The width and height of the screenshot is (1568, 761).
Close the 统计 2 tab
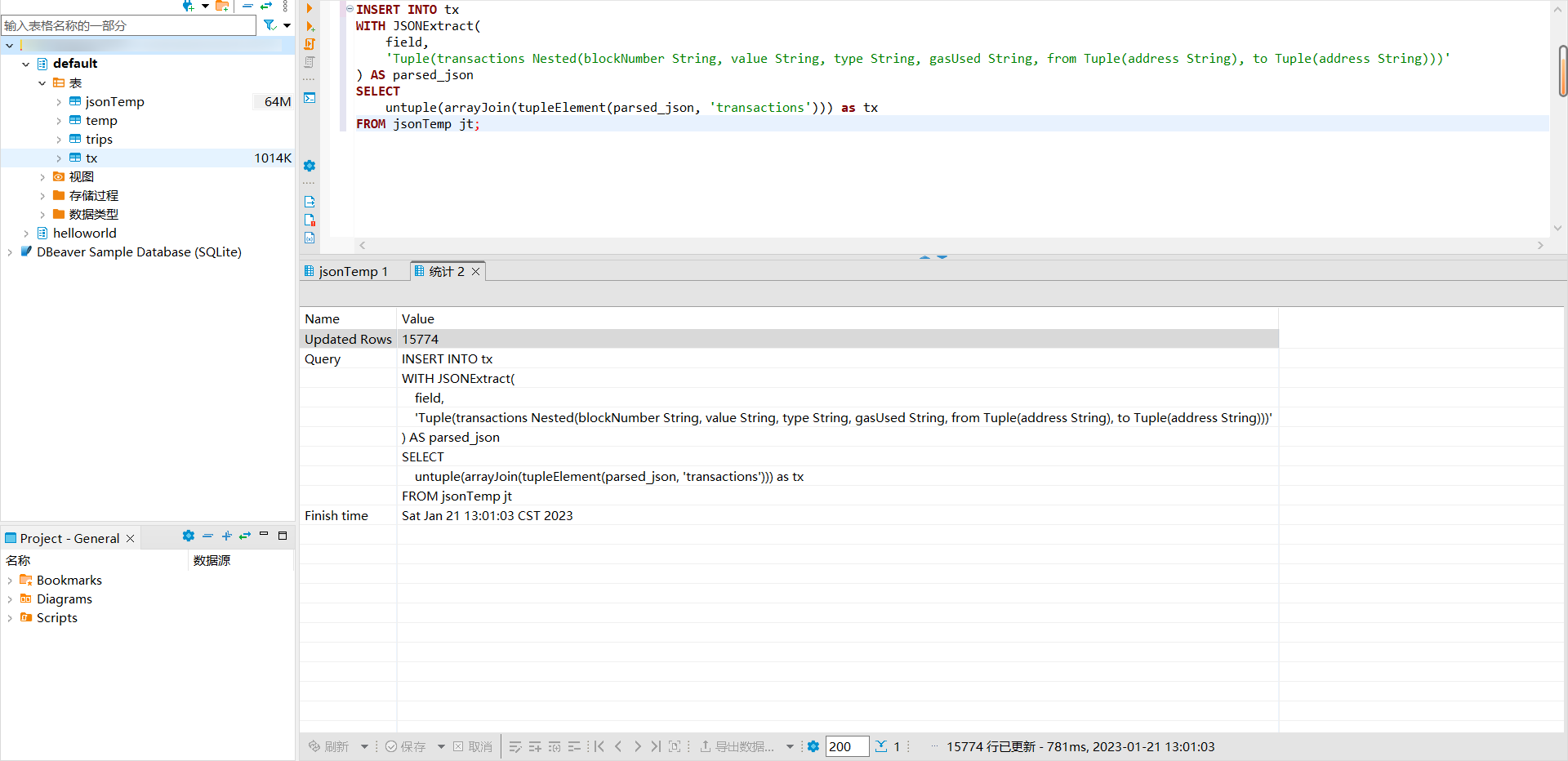476,271
